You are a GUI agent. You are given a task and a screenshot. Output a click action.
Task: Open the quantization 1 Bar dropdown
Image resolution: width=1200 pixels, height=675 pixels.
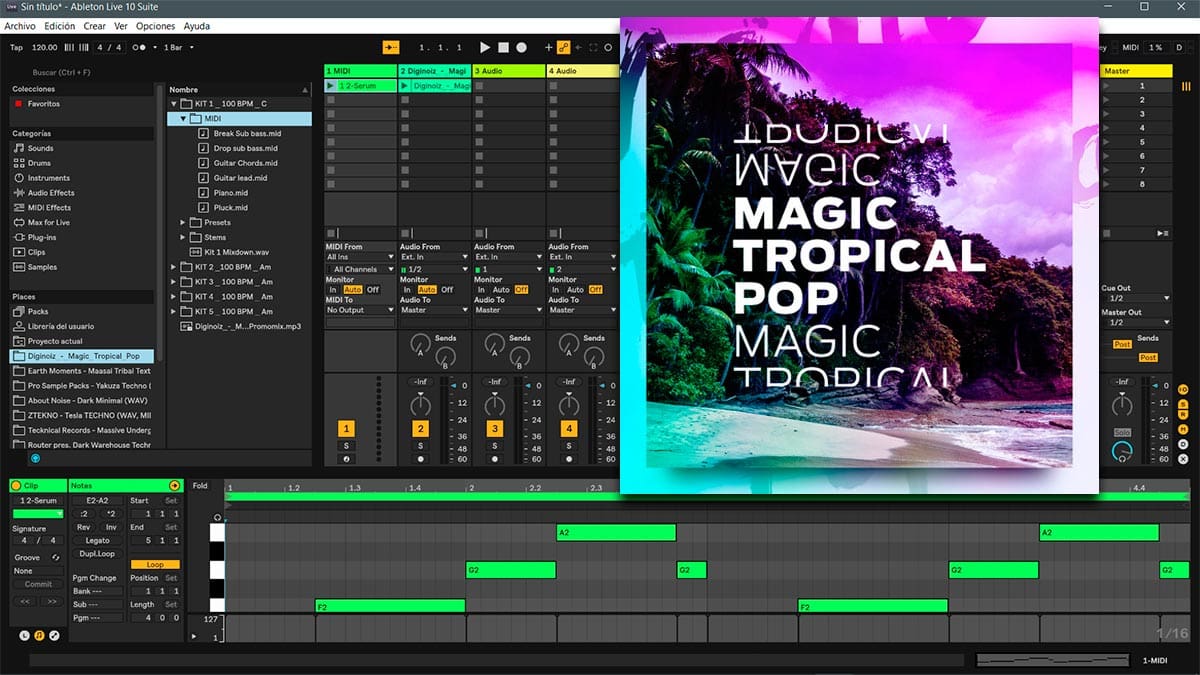click(179, 47)
